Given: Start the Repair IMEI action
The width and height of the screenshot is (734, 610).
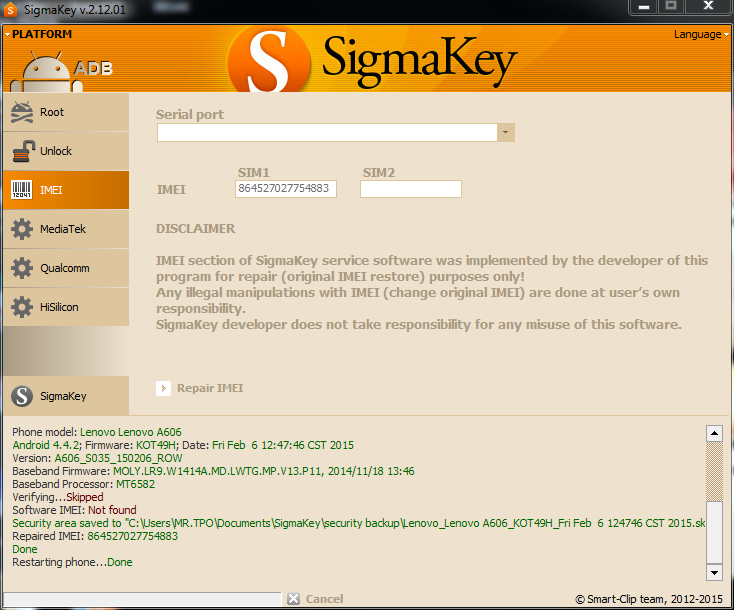Looking at the screenshot, I should [210, 388].
